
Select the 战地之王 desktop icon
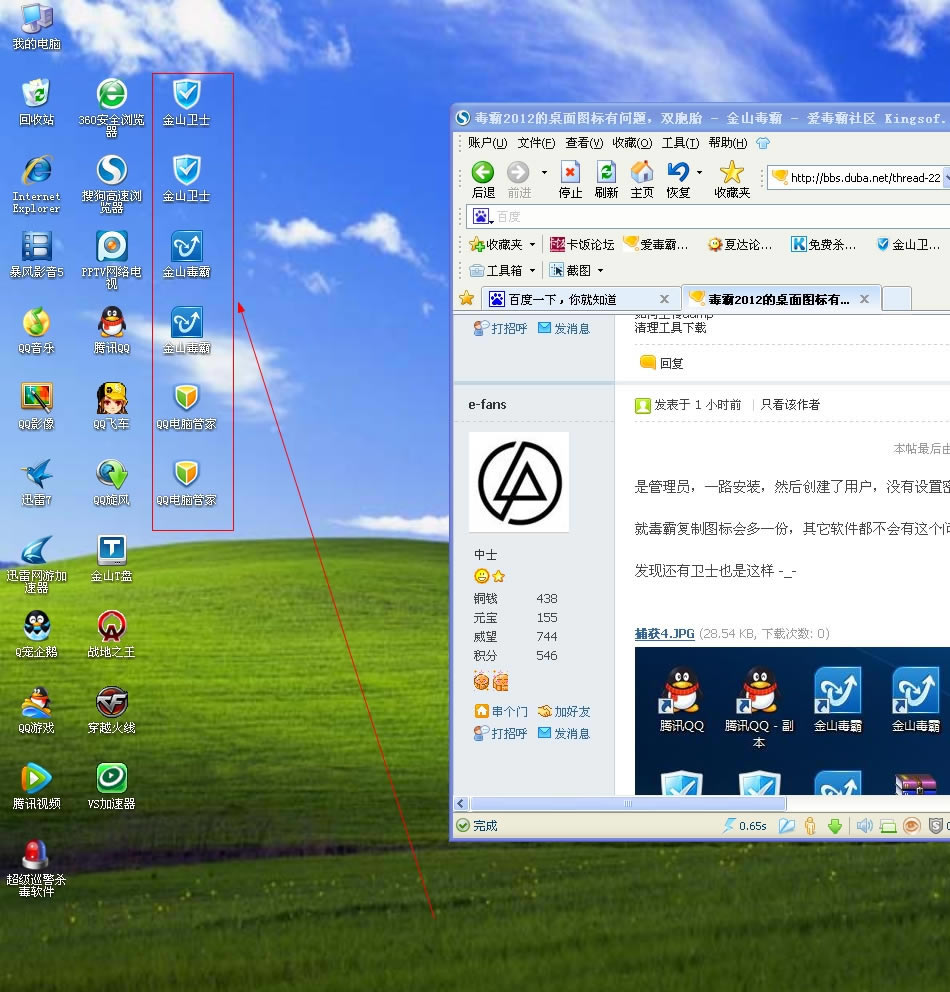111,634
